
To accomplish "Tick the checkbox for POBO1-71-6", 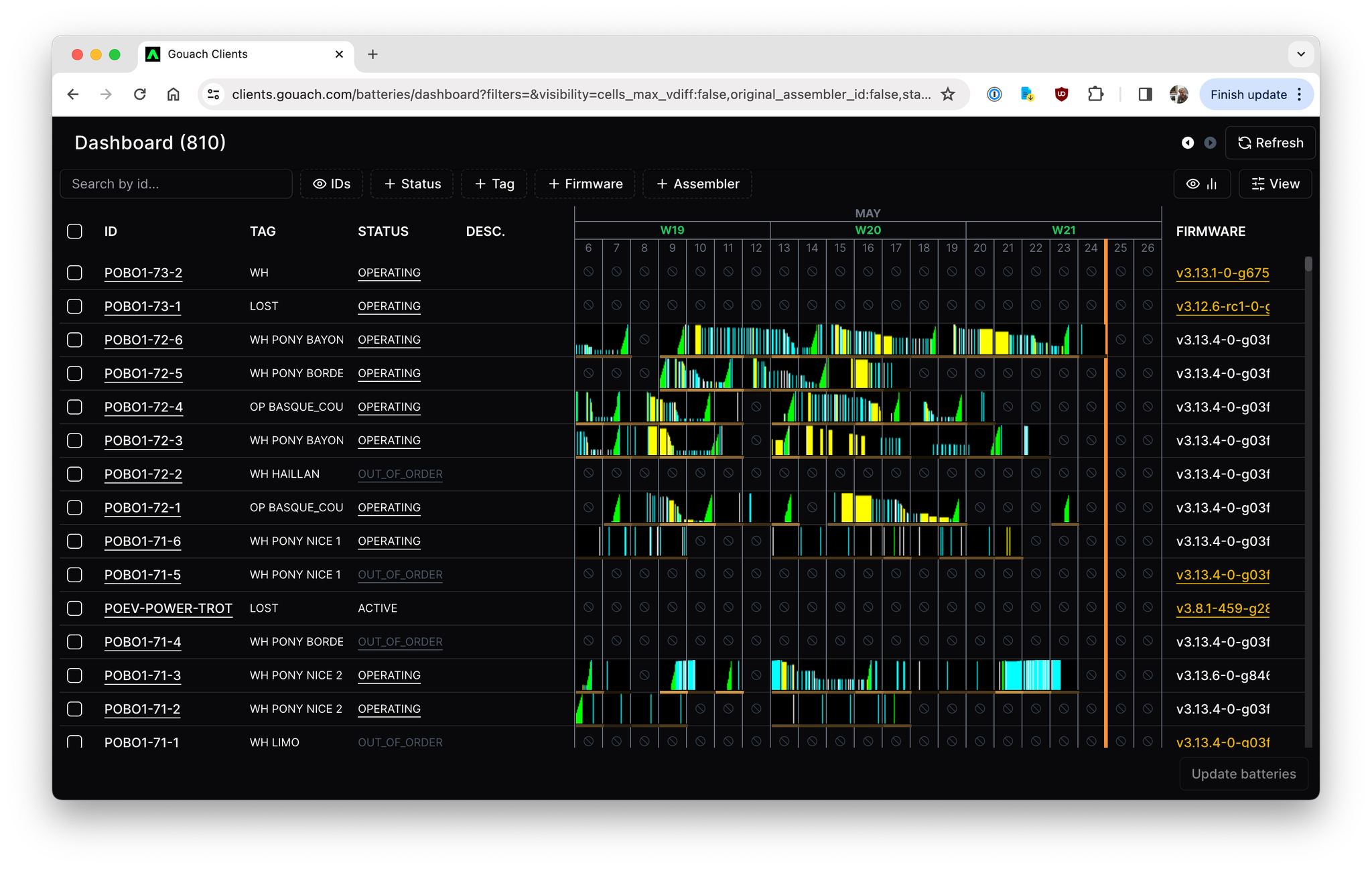I will click(x=74, y=541).
